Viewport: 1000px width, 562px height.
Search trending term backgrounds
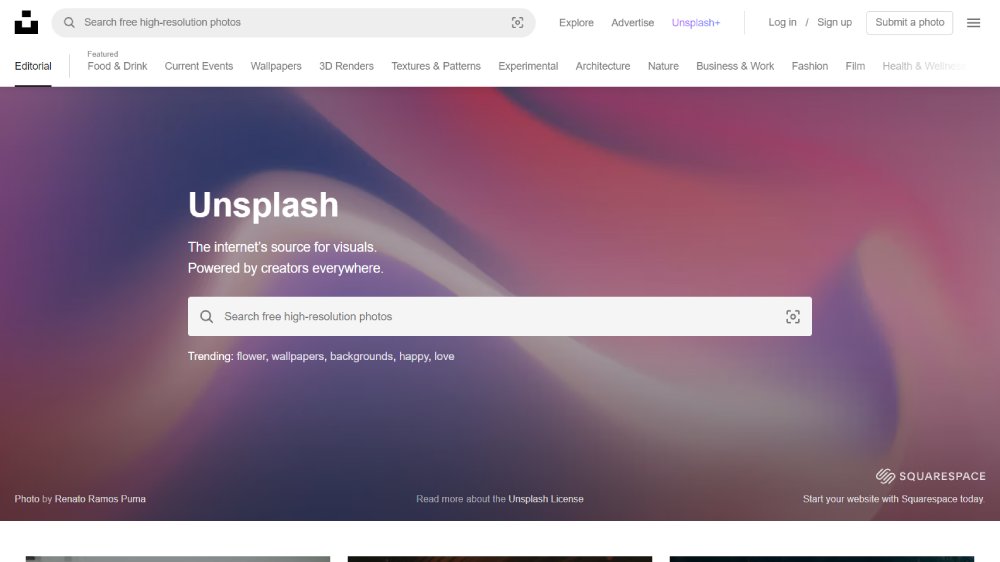362,356
